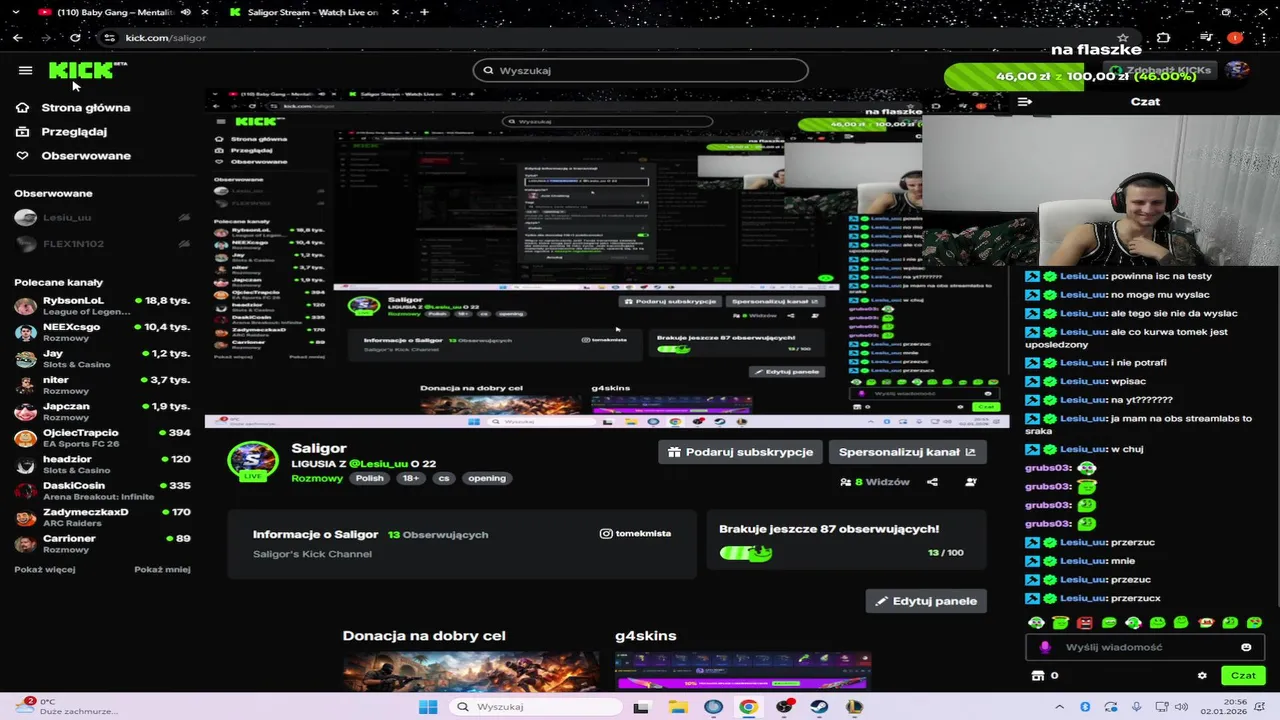Open the Donacja na dobry cel thumbnail
Viewport: 1280px width, 720px height.
[471, 671]
